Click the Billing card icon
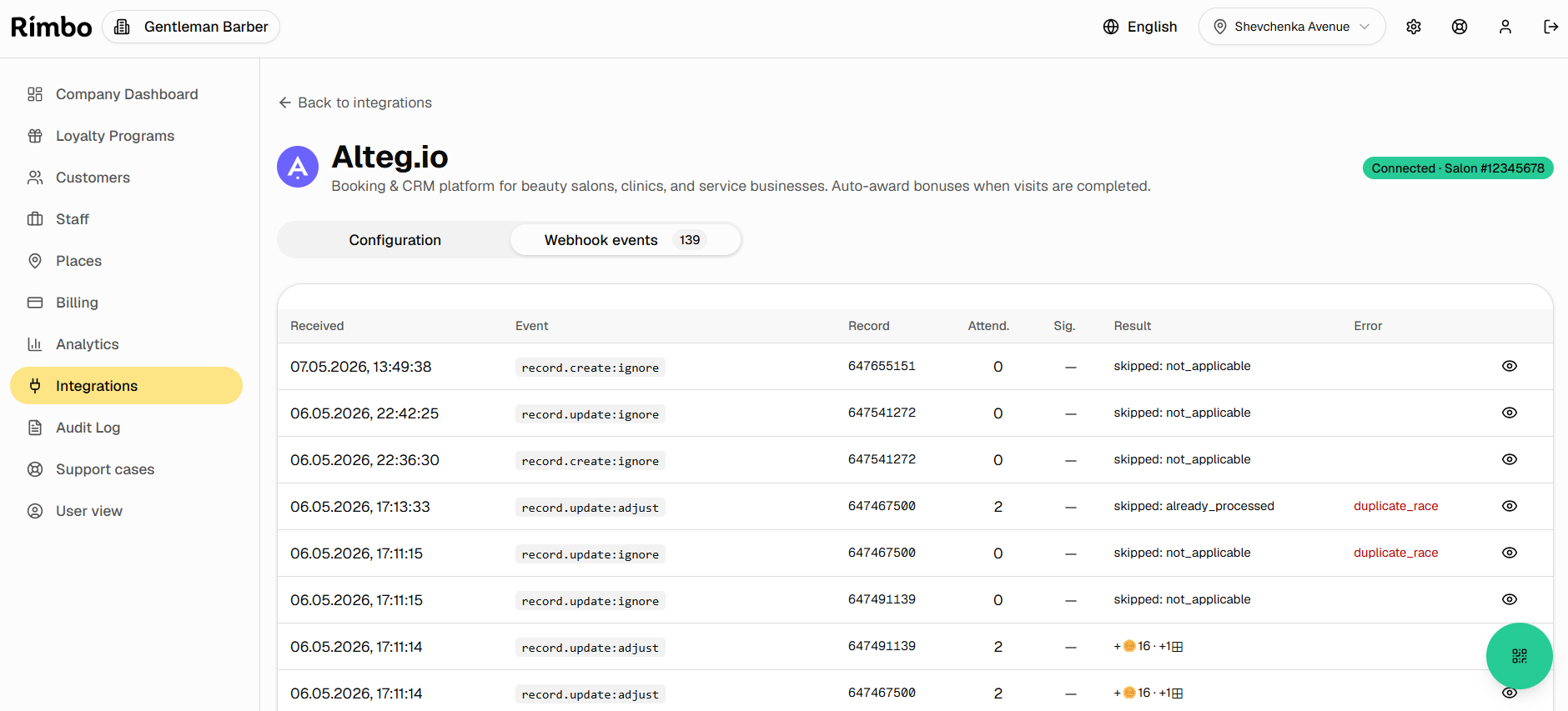This screenshot has height=711, width=1568. point(35,303)
